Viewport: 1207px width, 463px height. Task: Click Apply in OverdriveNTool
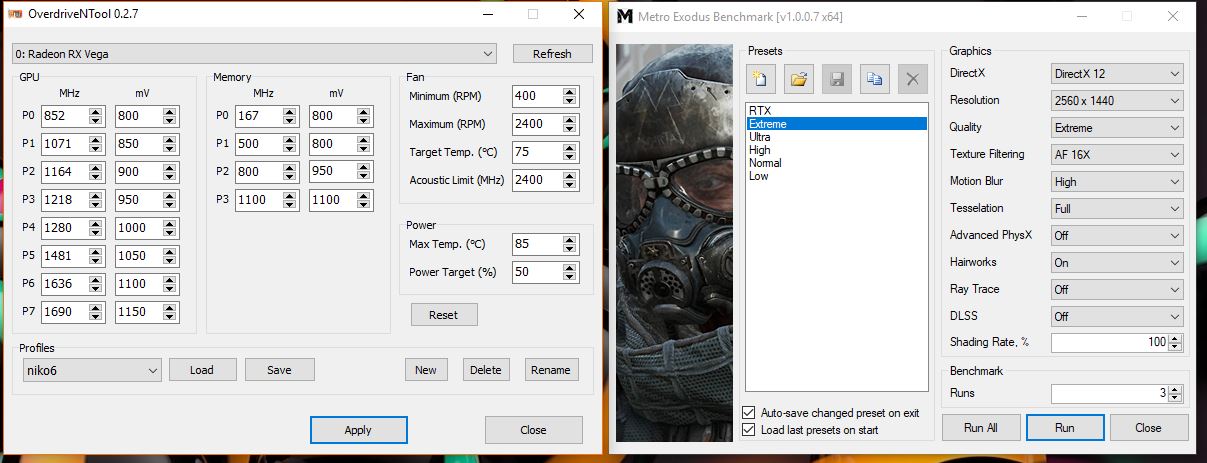coord(358,430)
